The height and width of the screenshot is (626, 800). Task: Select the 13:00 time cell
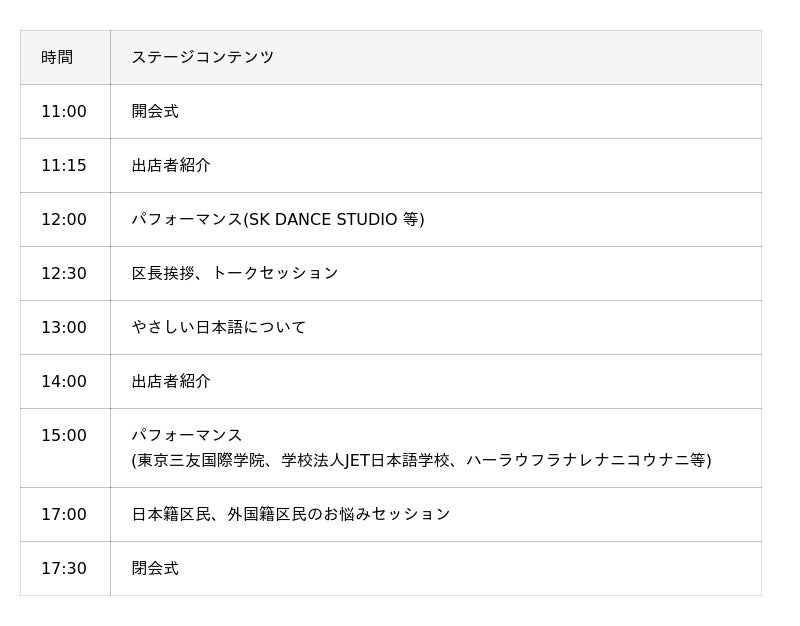pos(64,328)
